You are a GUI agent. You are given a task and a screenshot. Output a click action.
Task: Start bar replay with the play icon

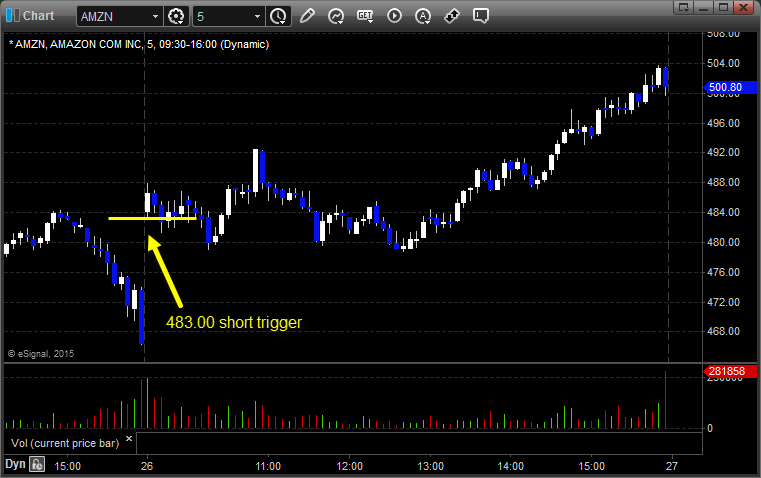pyautogui.click(x=394, y=16)
